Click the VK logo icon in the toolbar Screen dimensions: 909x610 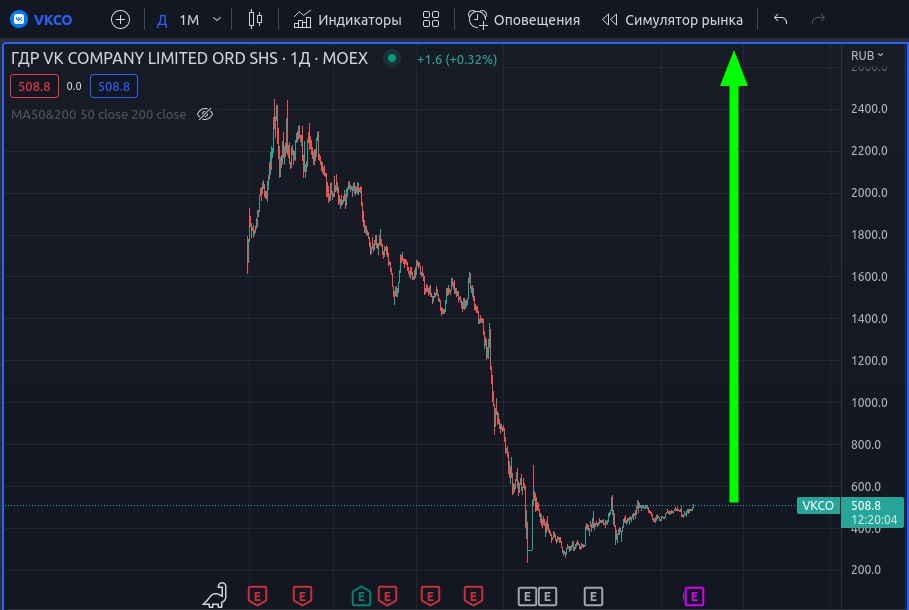19,19
